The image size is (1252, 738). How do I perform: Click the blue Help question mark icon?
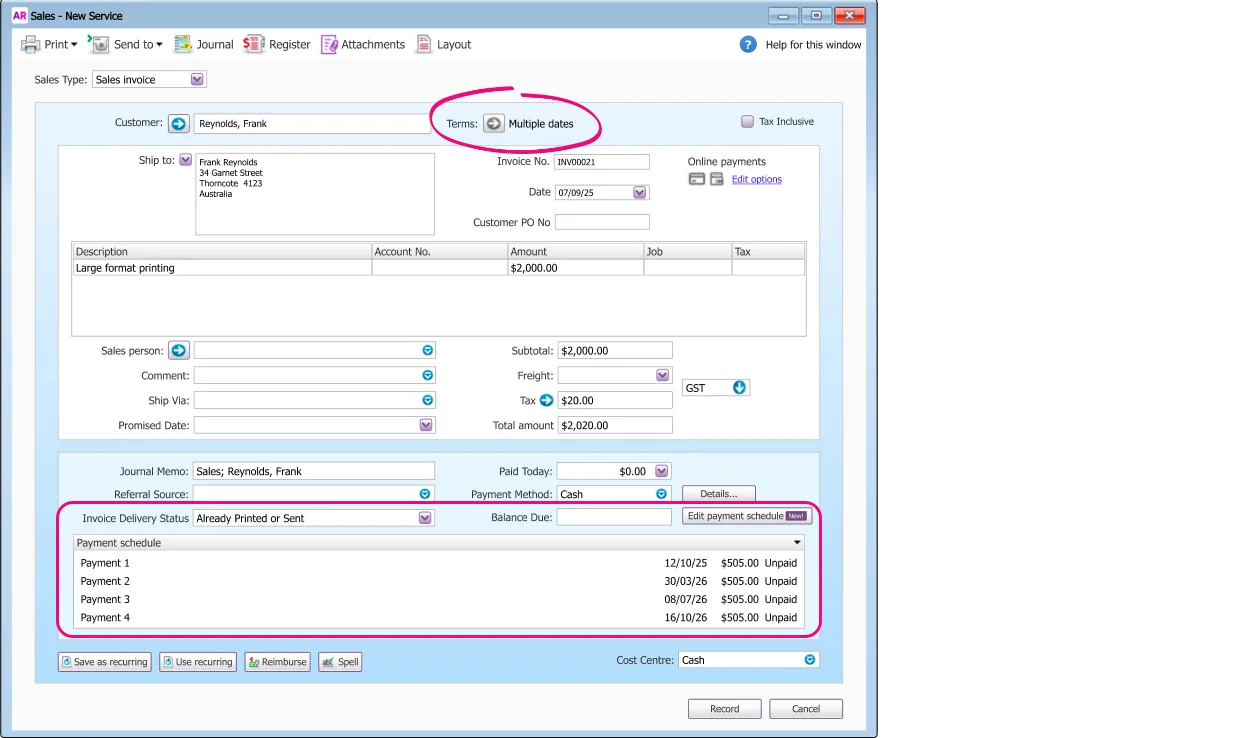tap(748, 44)
